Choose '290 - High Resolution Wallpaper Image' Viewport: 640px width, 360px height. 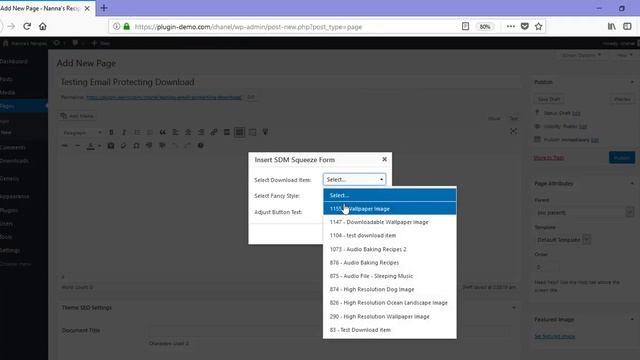click(x=390, y=316)
